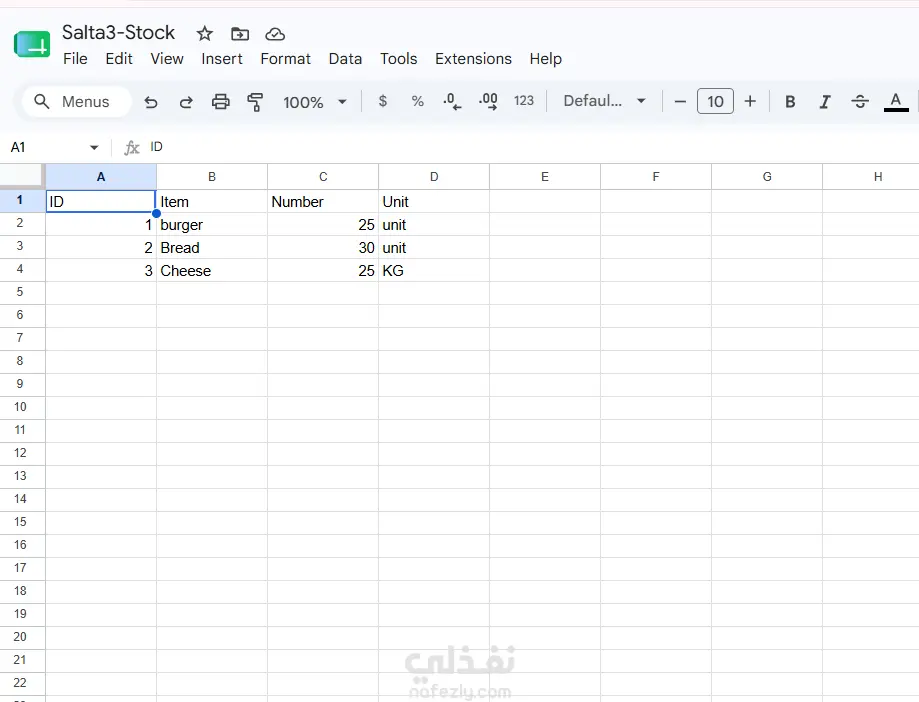Select row 20 header
The image size is (919, 702).
tap(22, 637)
